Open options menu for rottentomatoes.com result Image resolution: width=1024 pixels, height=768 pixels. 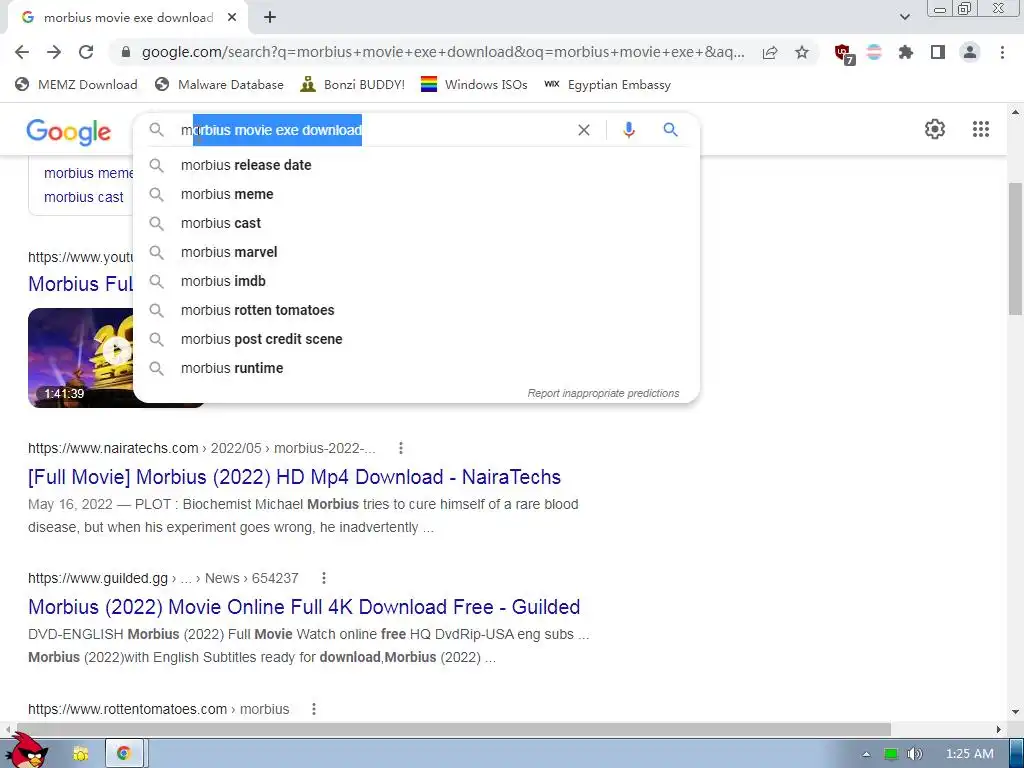[314, 709]
